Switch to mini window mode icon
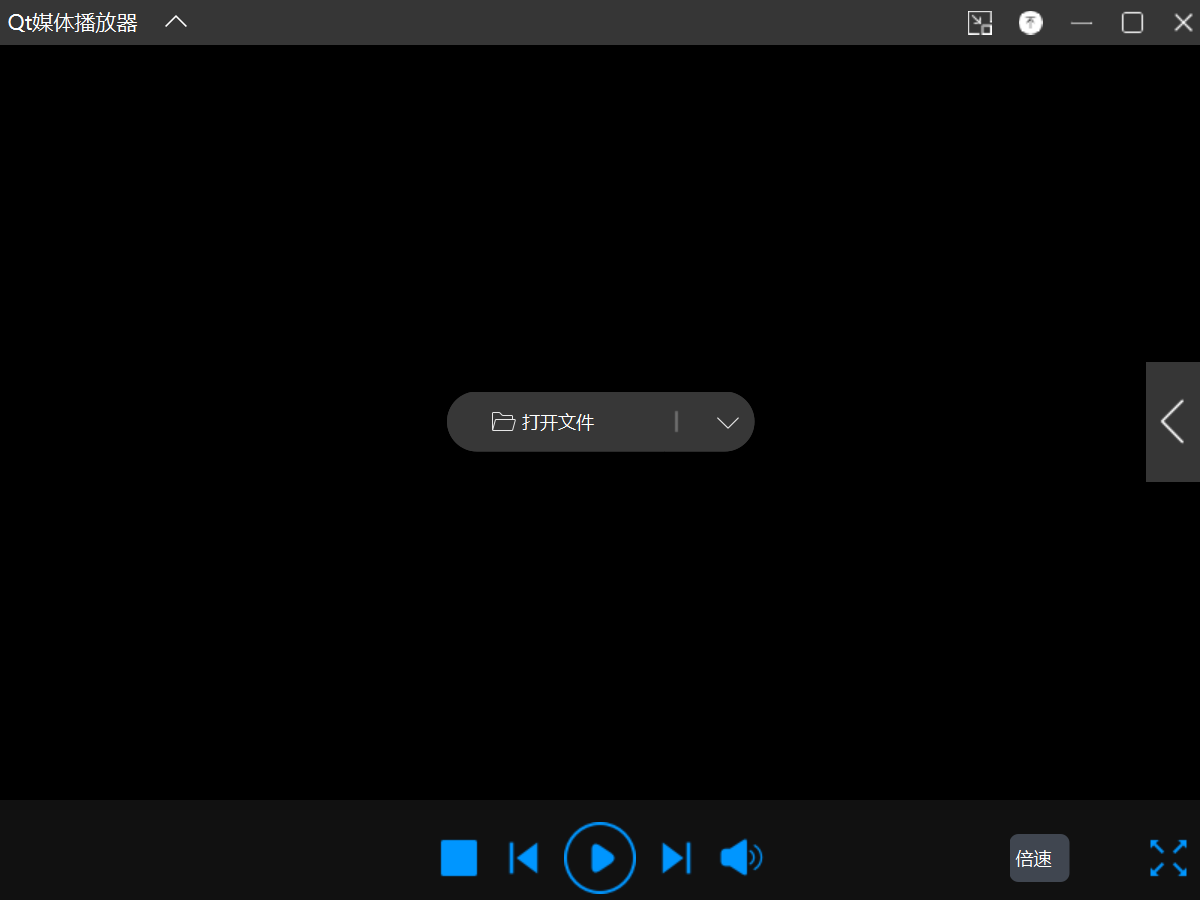This screenshot has height=900, width=1200. [x=980, y=23]
